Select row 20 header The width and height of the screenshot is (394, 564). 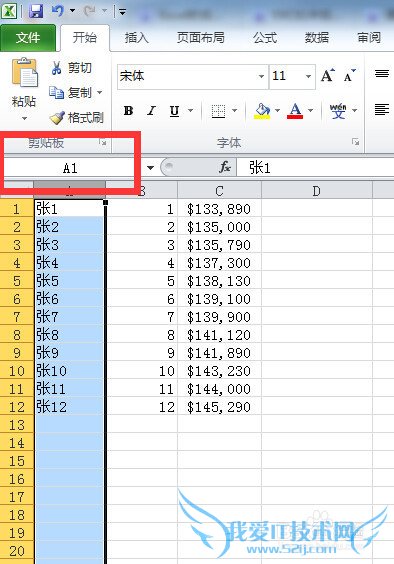17,551
